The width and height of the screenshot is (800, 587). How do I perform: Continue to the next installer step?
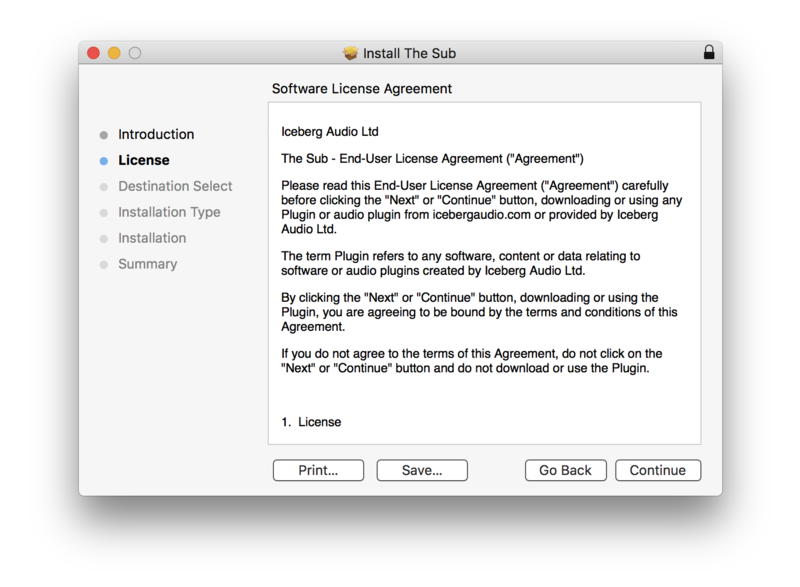point(658,470)
